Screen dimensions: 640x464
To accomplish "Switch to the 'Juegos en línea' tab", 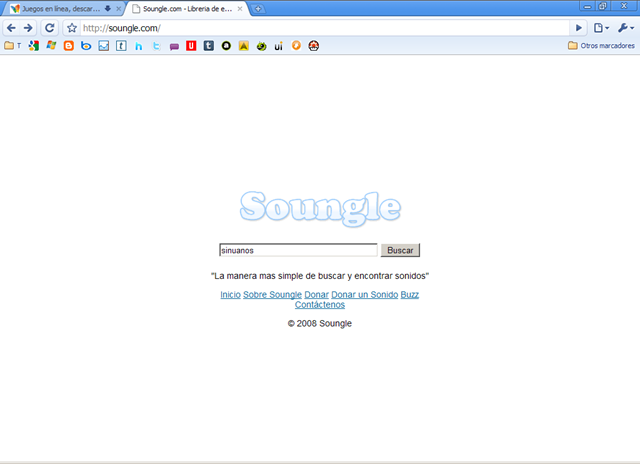I will pos(61,9).
